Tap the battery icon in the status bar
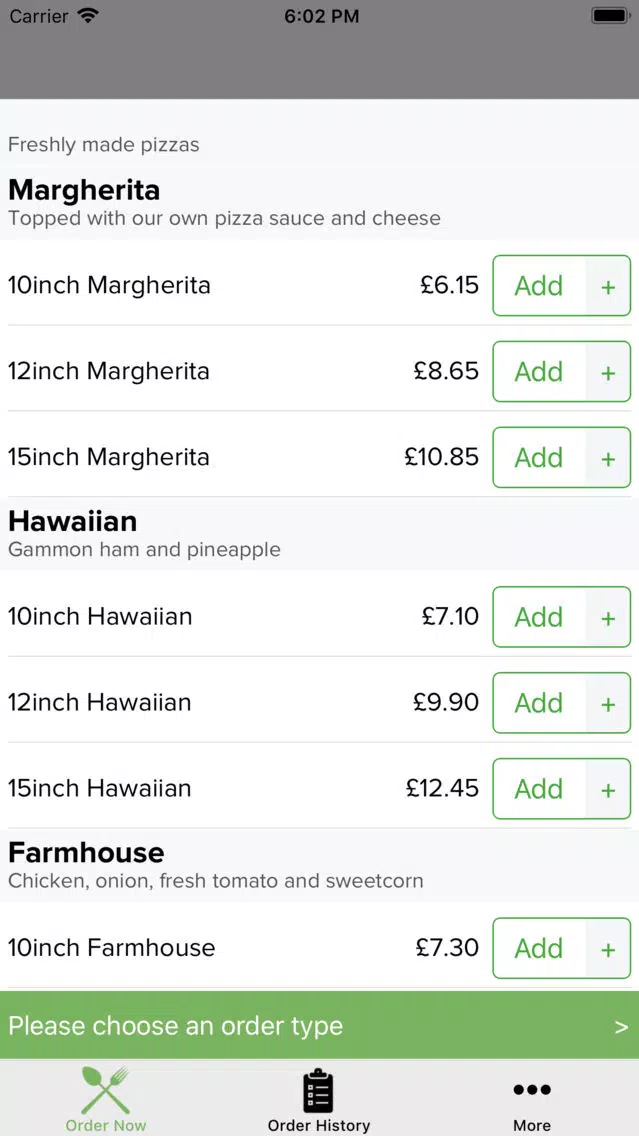The image size is (639, 1136). [610, 16]
